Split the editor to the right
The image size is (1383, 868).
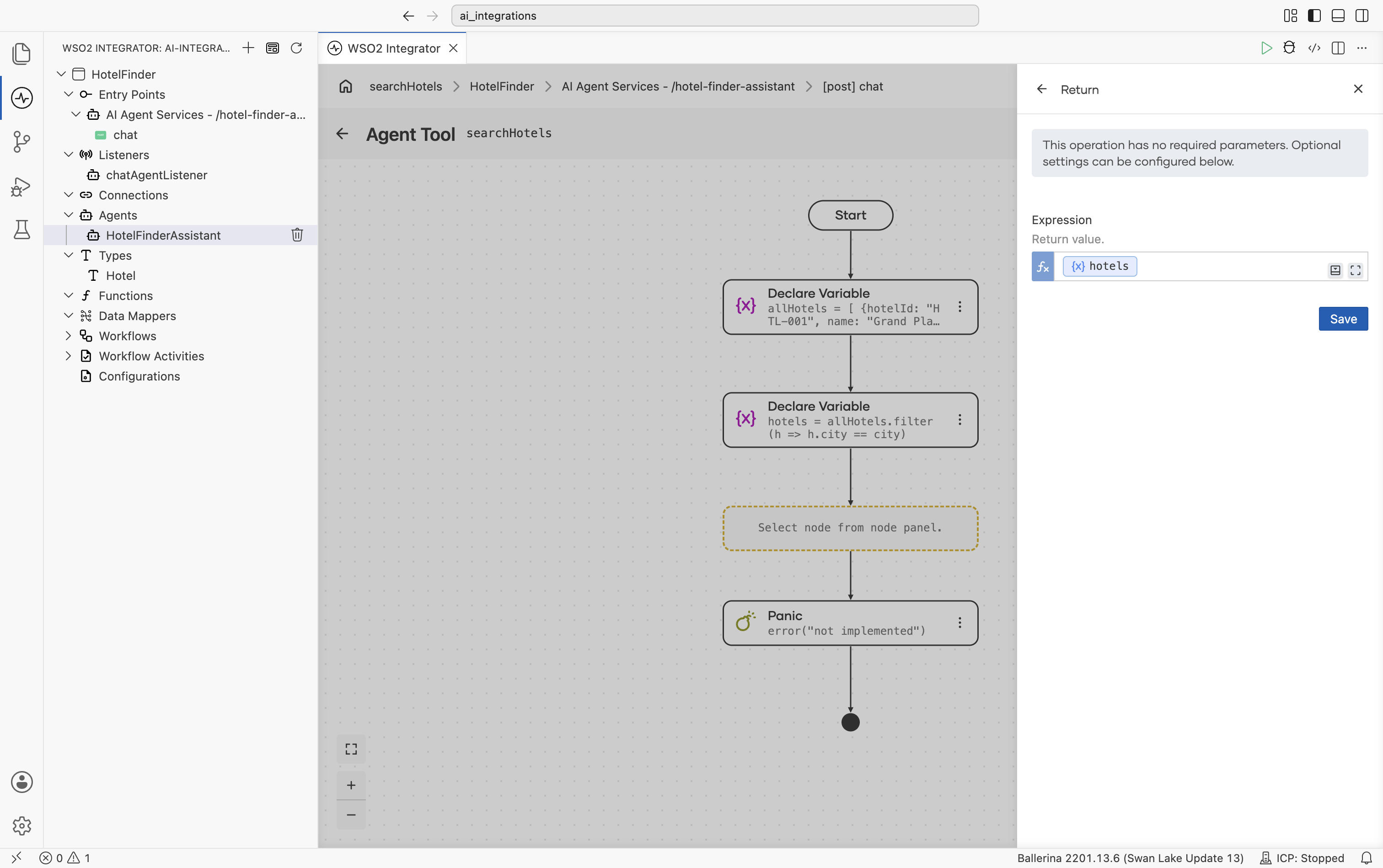tap(1338, 48)
